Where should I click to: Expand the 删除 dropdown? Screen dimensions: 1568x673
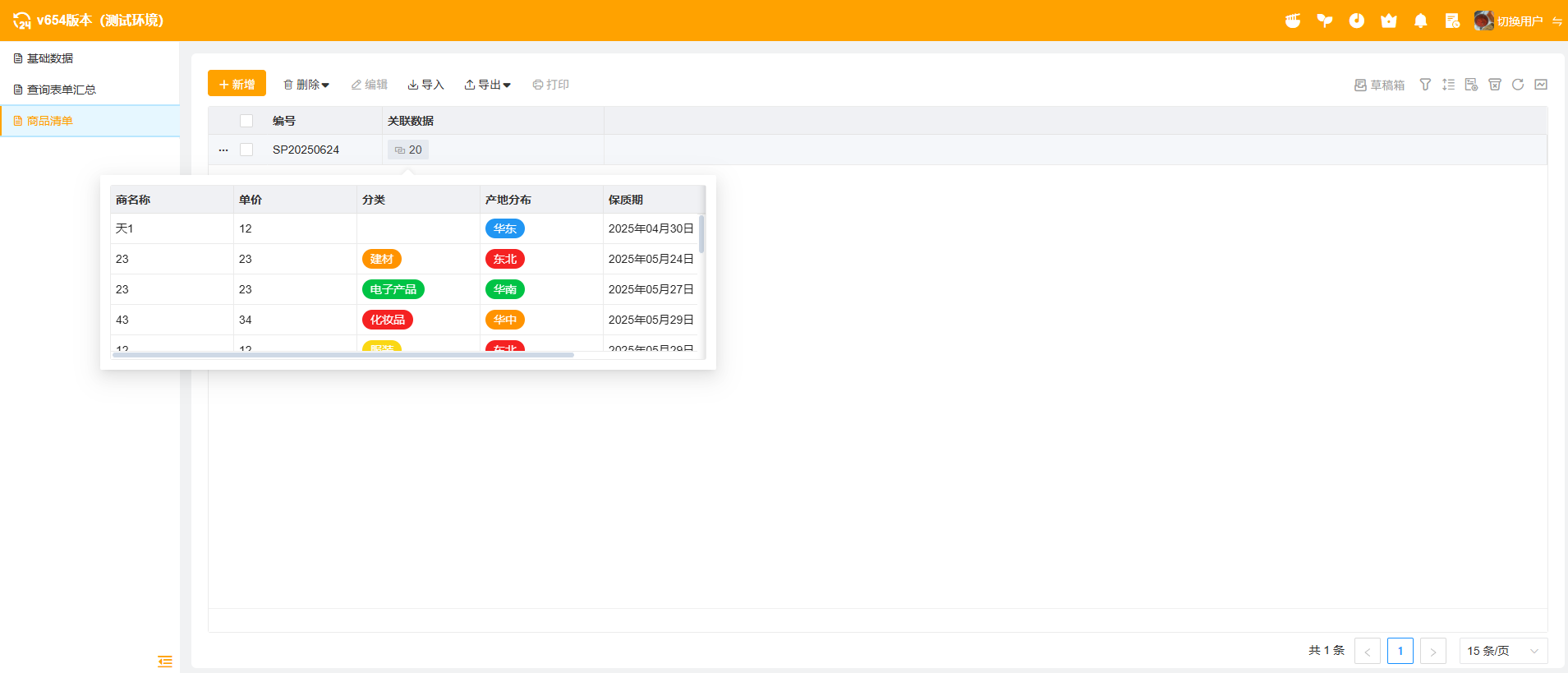[x=306, y=85]
